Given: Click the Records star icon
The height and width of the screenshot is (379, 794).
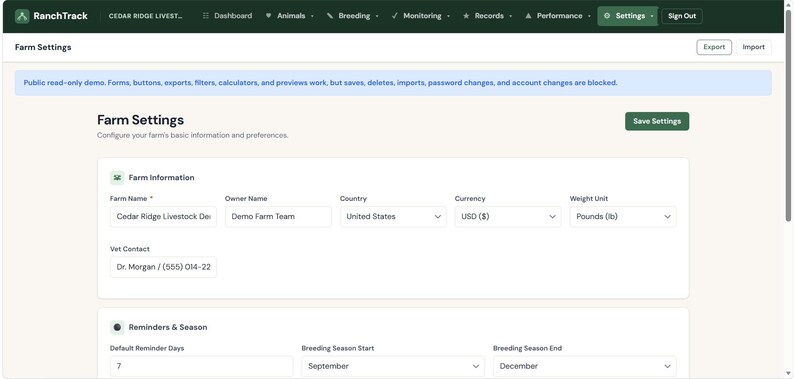Looking at the screenshot, I should [x=466, y=16].
